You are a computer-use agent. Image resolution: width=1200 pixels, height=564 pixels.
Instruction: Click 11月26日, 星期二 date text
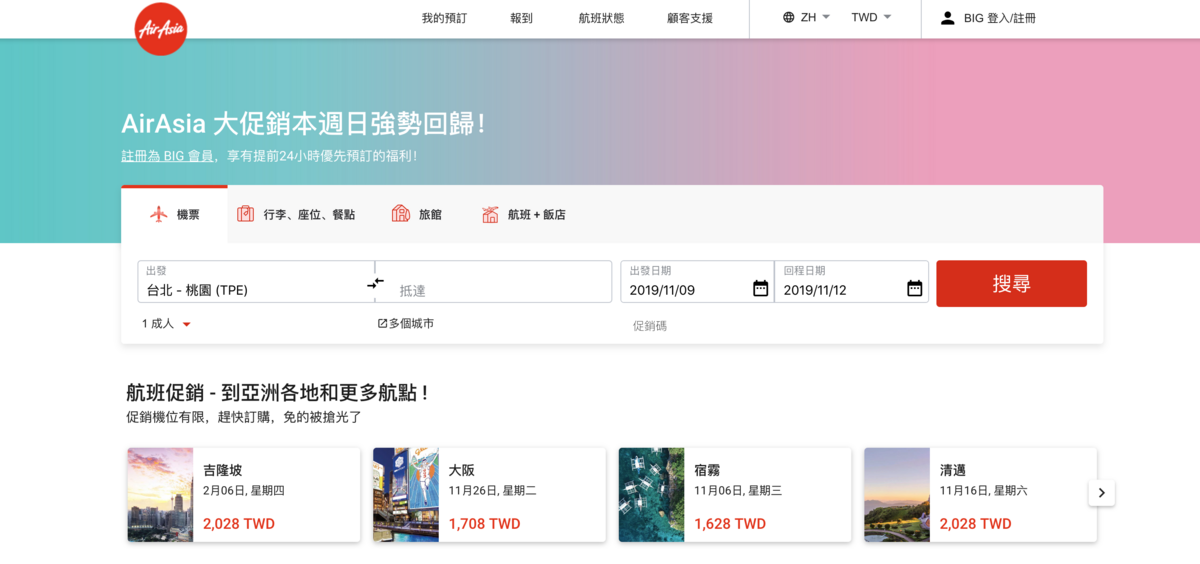point(492,491)
